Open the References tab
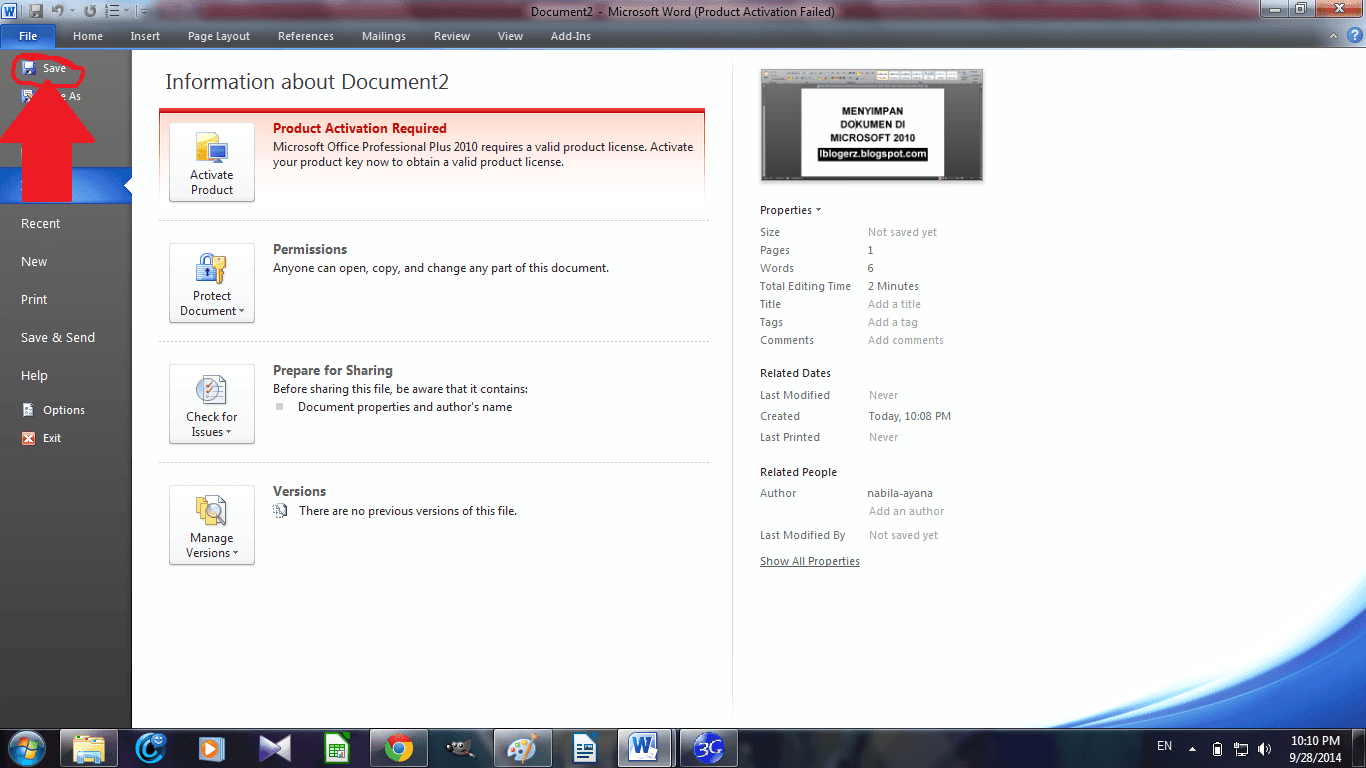This screenshot has width=1366, height=768. pos(306,36)
